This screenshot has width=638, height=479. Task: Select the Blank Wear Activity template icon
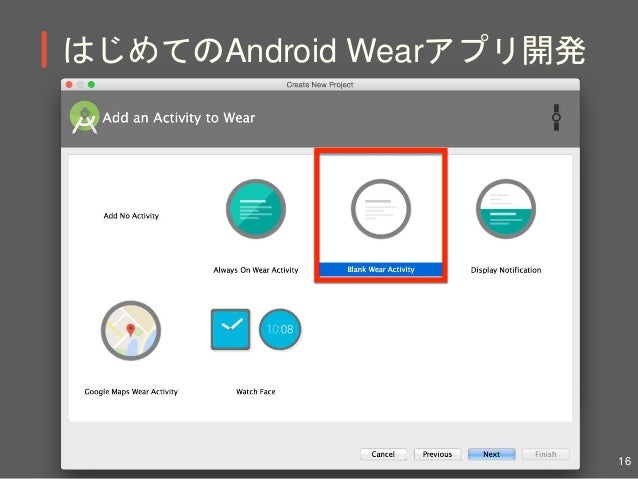(x=381, y=209)
